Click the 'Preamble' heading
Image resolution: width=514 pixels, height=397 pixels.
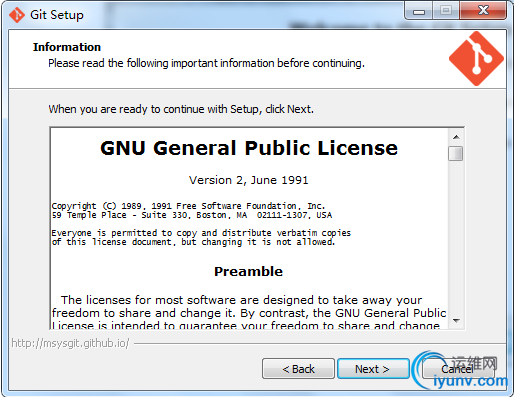click(x=249, y=272)
